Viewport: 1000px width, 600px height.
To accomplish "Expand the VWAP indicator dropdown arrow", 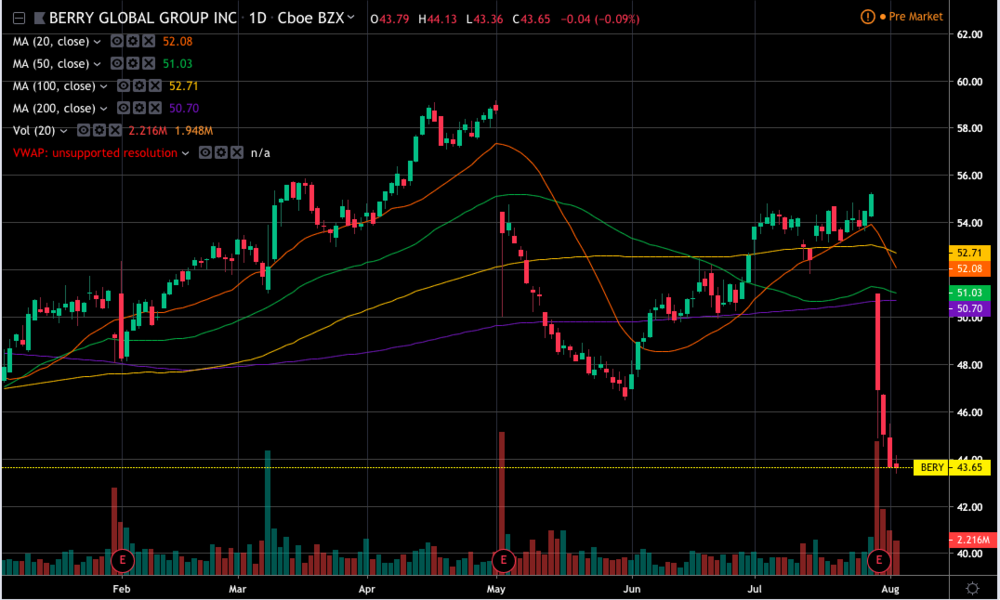I will click(185, 153).
